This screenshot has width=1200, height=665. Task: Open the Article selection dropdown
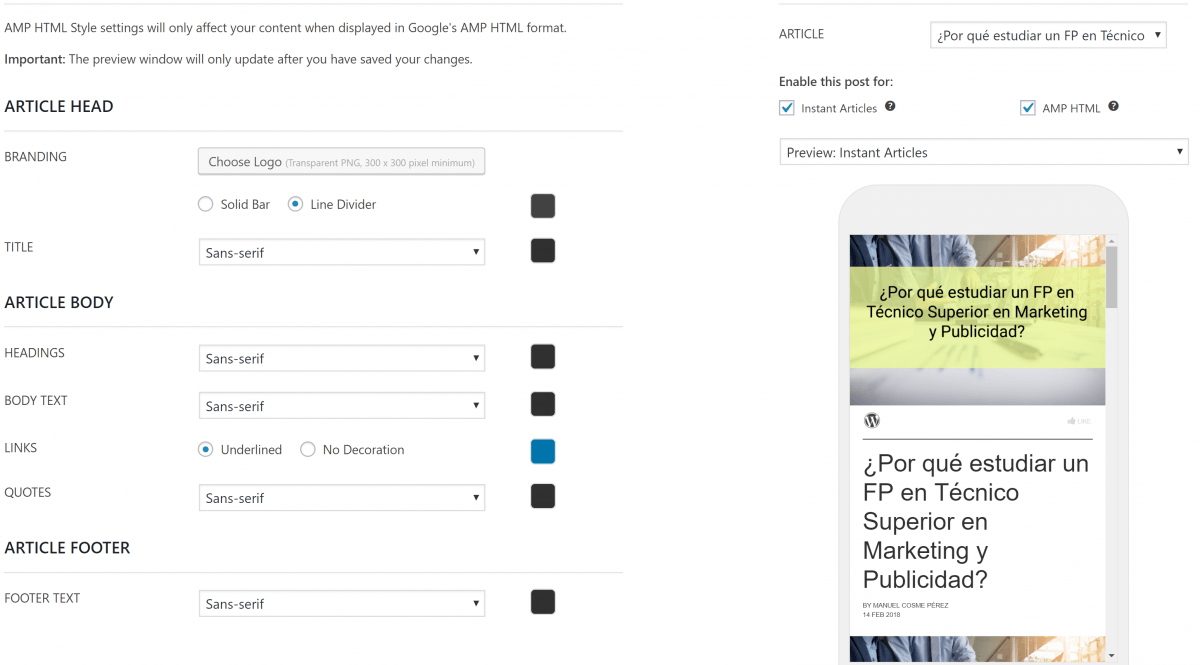point(1048,34)
